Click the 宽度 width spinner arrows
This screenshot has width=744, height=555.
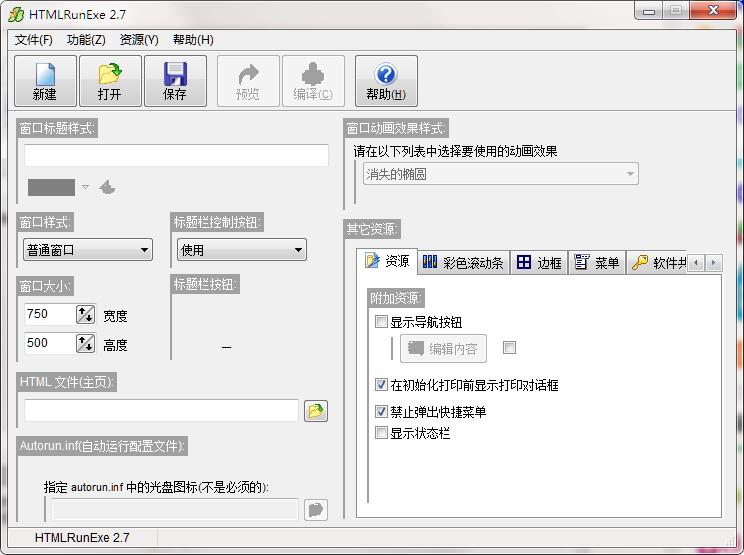(x=85, y=314)
